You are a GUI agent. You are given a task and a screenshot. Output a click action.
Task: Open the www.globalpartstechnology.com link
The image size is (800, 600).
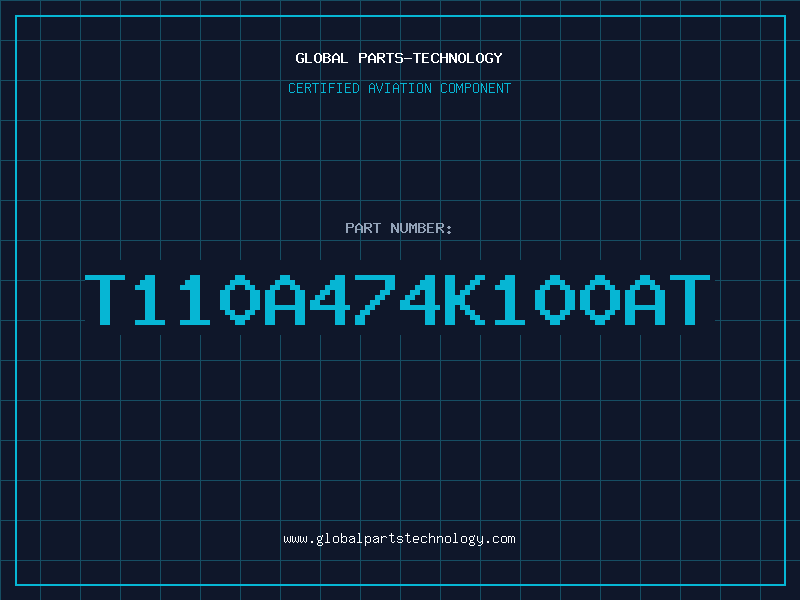click(x=399, y=539)
